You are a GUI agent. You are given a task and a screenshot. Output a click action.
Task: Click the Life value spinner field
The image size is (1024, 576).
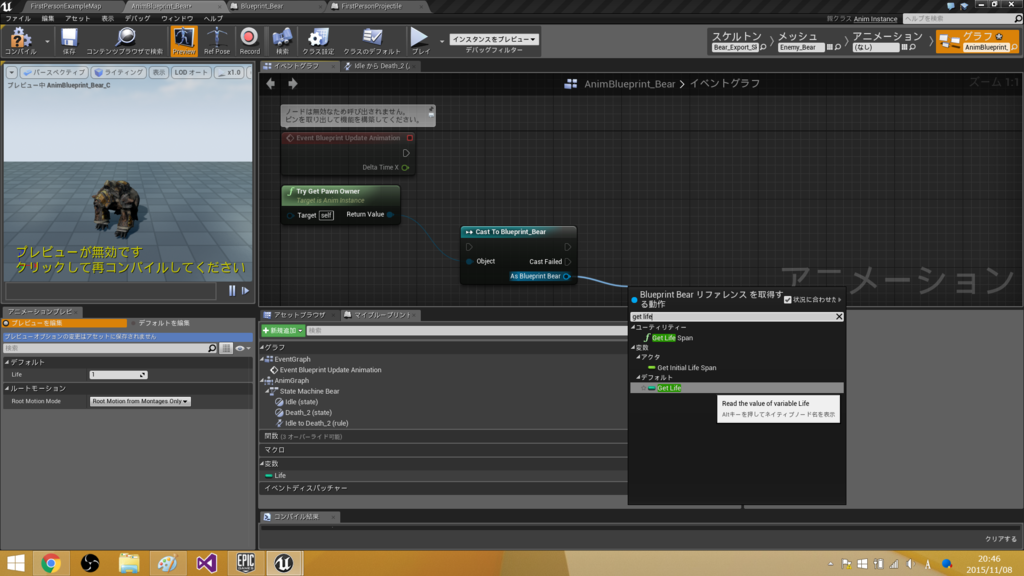click(x=118, y=375)
